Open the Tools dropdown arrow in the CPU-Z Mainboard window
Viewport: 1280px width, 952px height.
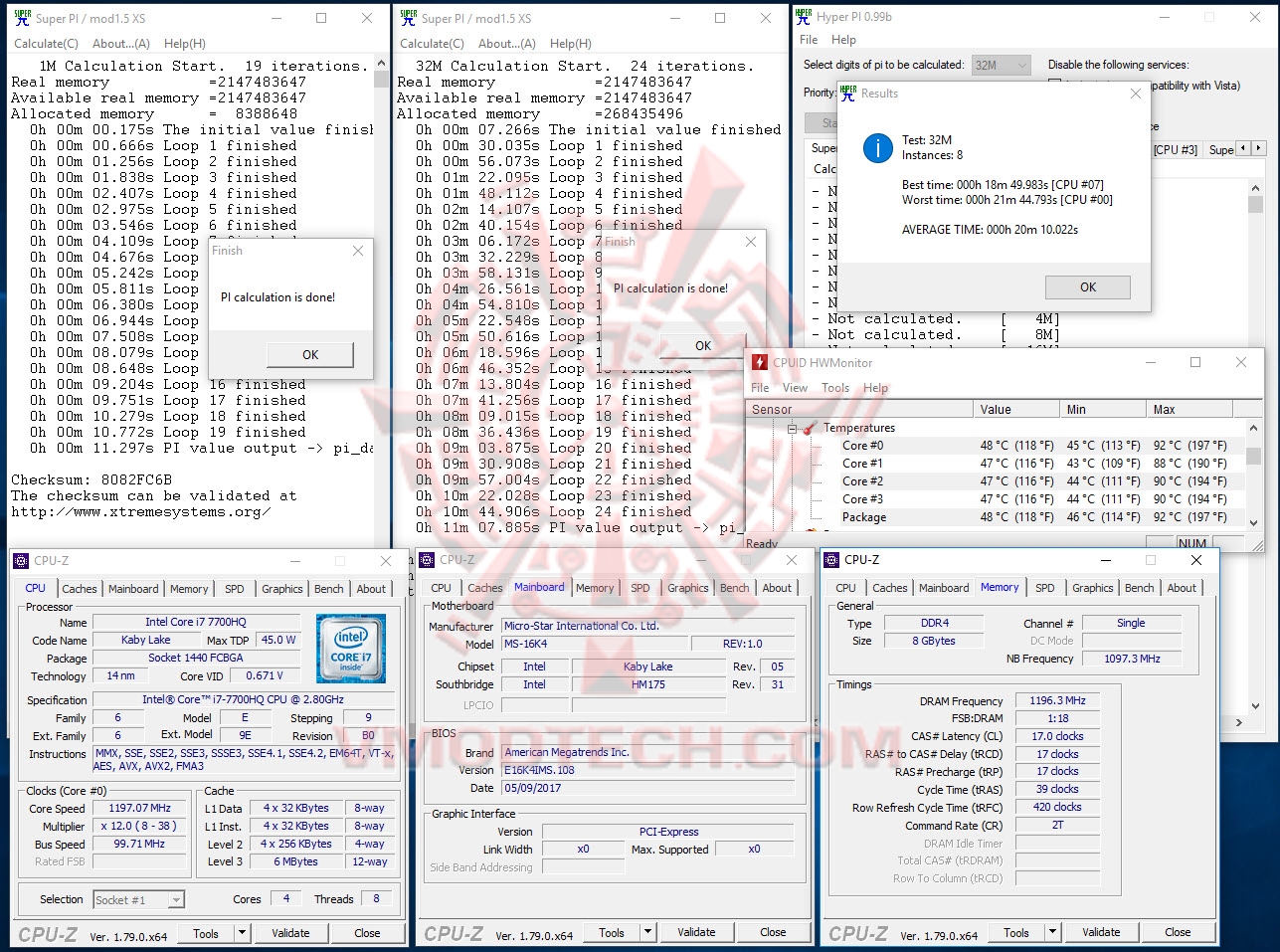648,932
